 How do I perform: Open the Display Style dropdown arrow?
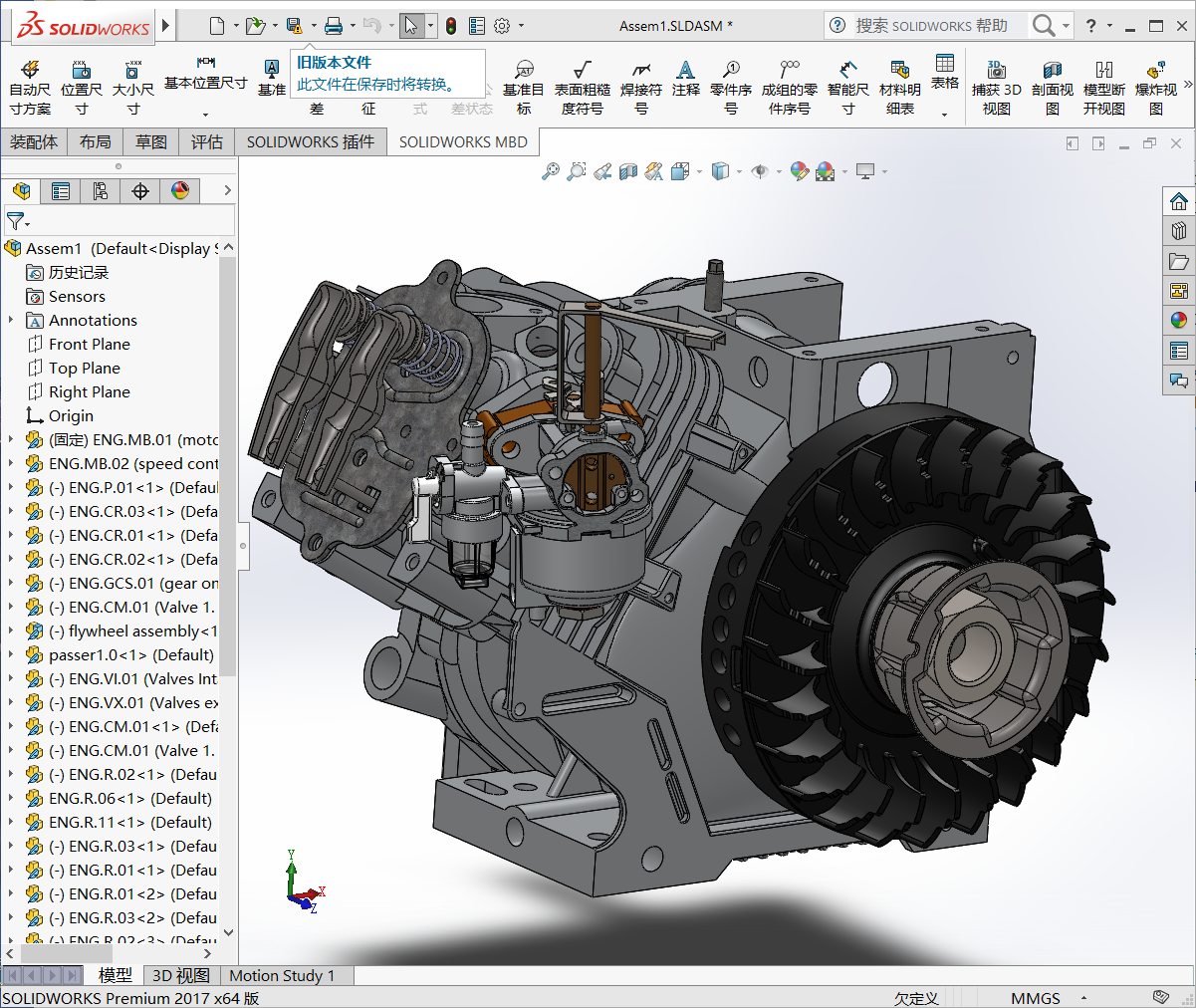point(738,171)
